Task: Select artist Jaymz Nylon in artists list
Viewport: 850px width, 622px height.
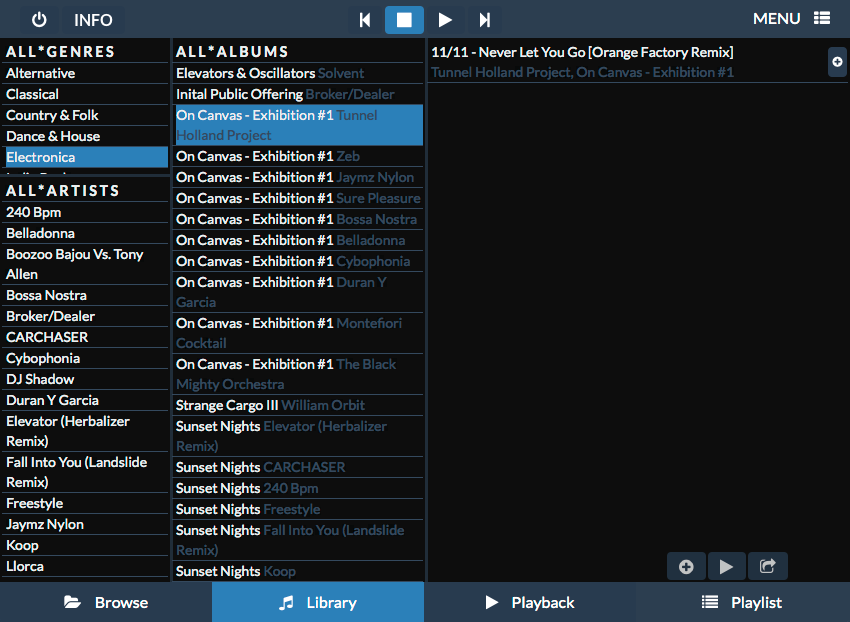Action: tap(86, 524)
